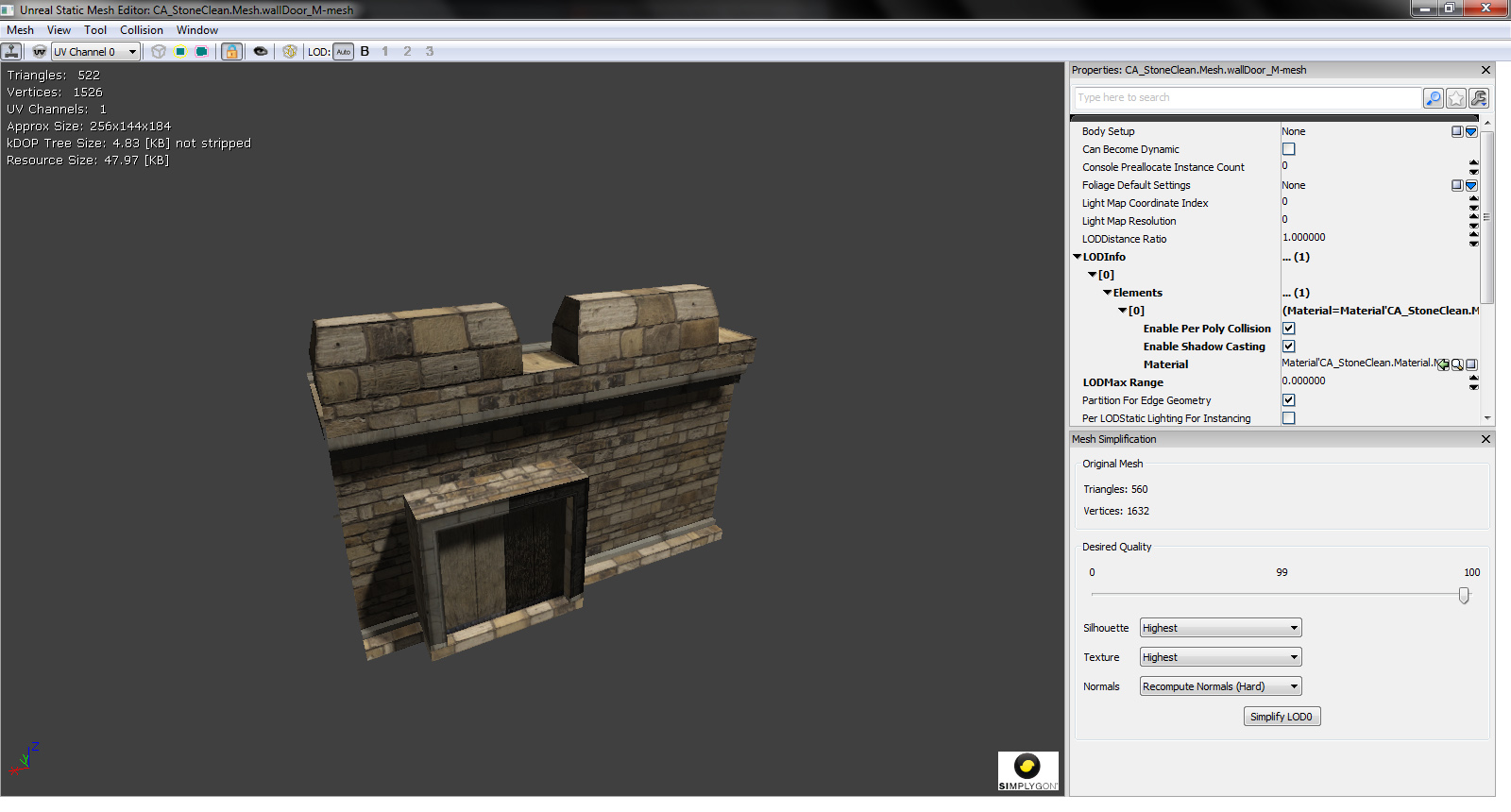The width and height of the screenshot is (1511, 812).
Task: Click the favorites star icon in Properties
Action: click(1456, 98)
